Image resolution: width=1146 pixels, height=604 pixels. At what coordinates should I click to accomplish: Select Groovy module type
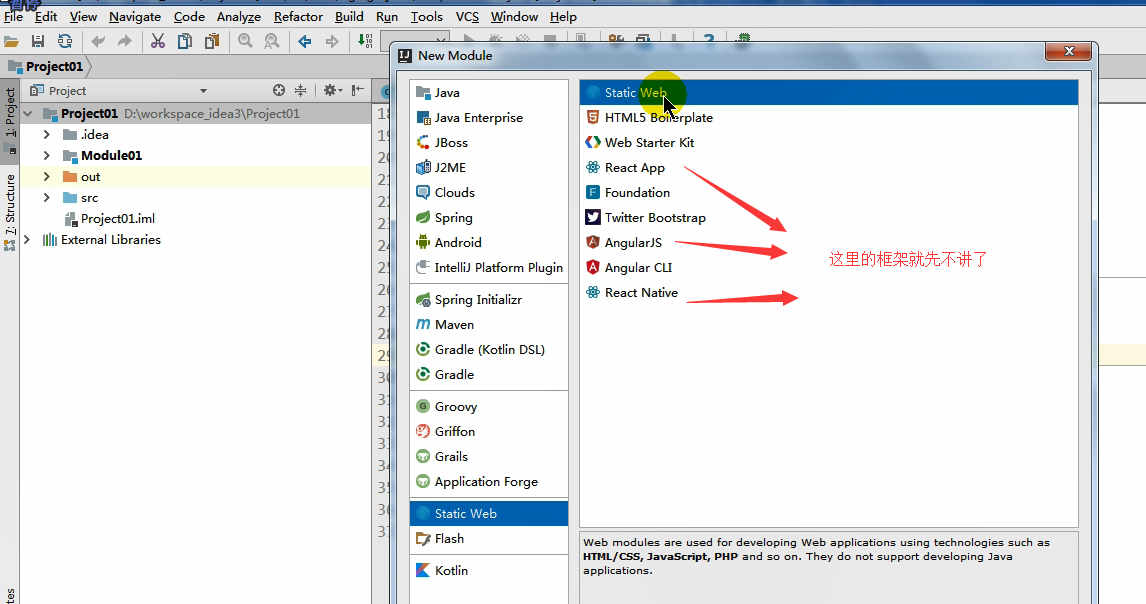[489, 407]
